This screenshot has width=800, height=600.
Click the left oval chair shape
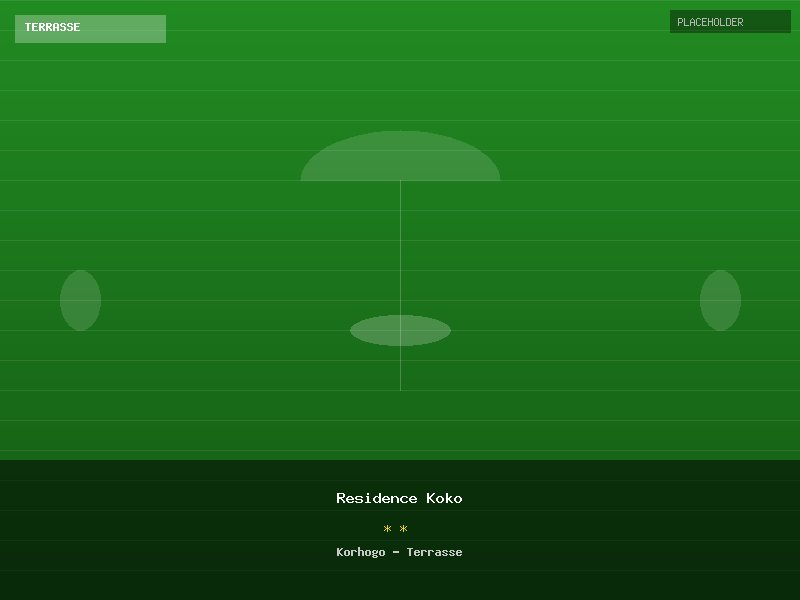(80, 300)
